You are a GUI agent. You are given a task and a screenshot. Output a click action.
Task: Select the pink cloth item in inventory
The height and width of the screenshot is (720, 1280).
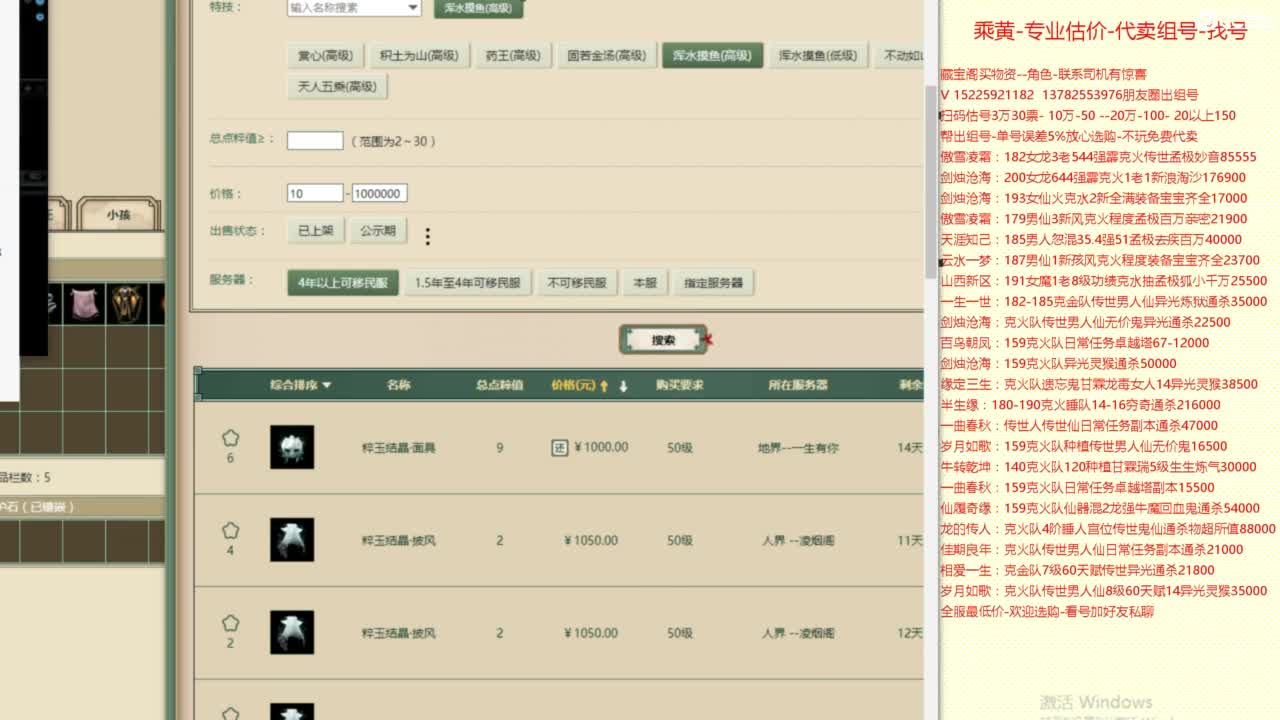tap(84, 303)
